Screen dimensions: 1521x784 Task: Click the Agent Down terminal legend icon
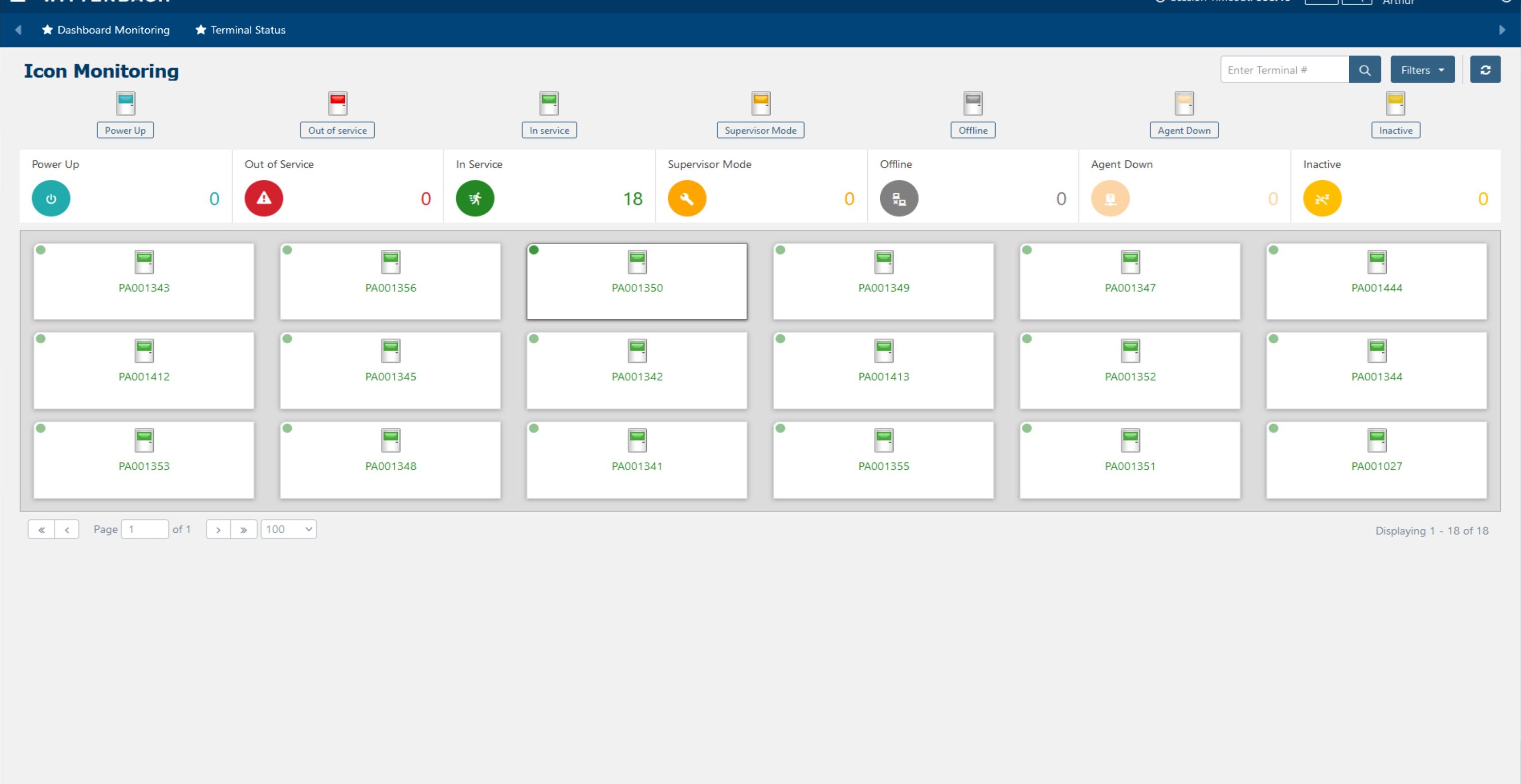coord(1184,103)
